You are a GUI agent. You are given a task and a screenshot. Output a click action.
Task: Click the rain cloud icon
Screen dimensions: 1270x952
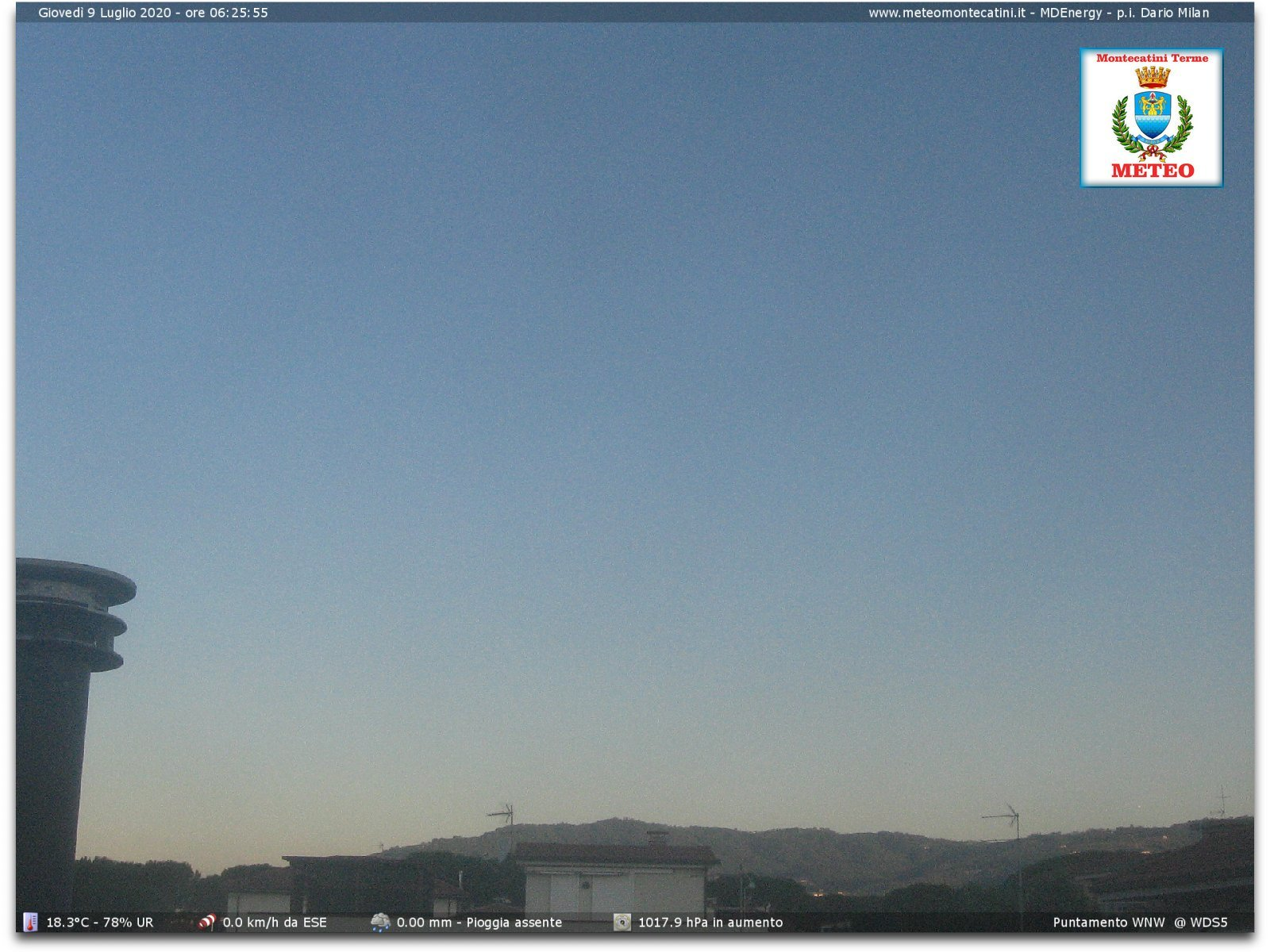pos(380,922)
